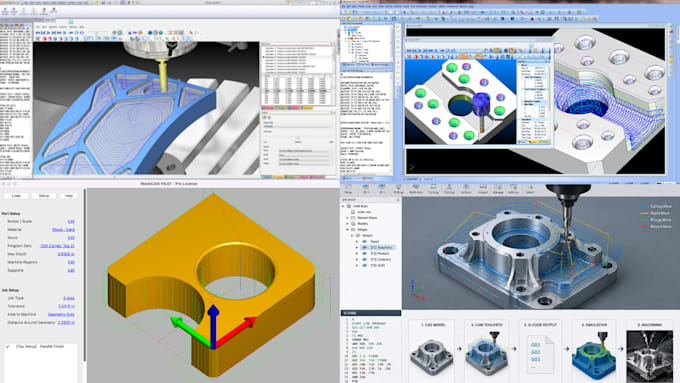Click the Units item in browser tree
The height and width of the screenshot is (383, 680).
364,212
